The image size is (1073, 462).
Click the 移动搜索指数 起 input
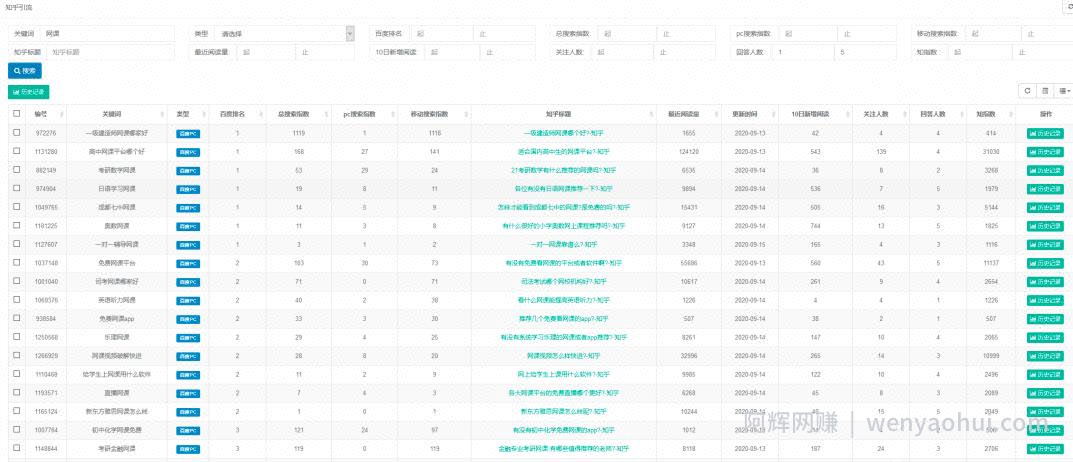[x=993, y=34]
